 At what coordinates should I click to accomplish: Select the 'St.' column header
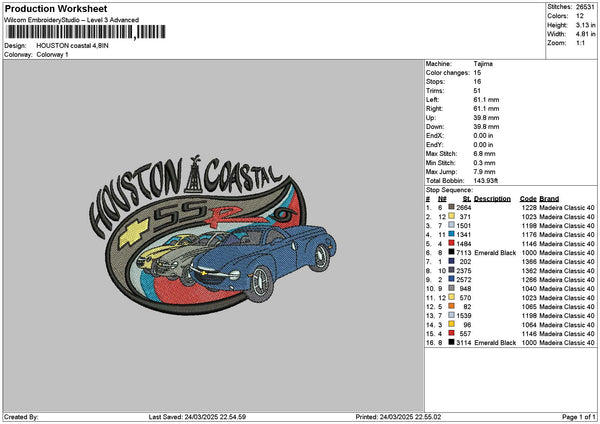click(x=467, y=199)
